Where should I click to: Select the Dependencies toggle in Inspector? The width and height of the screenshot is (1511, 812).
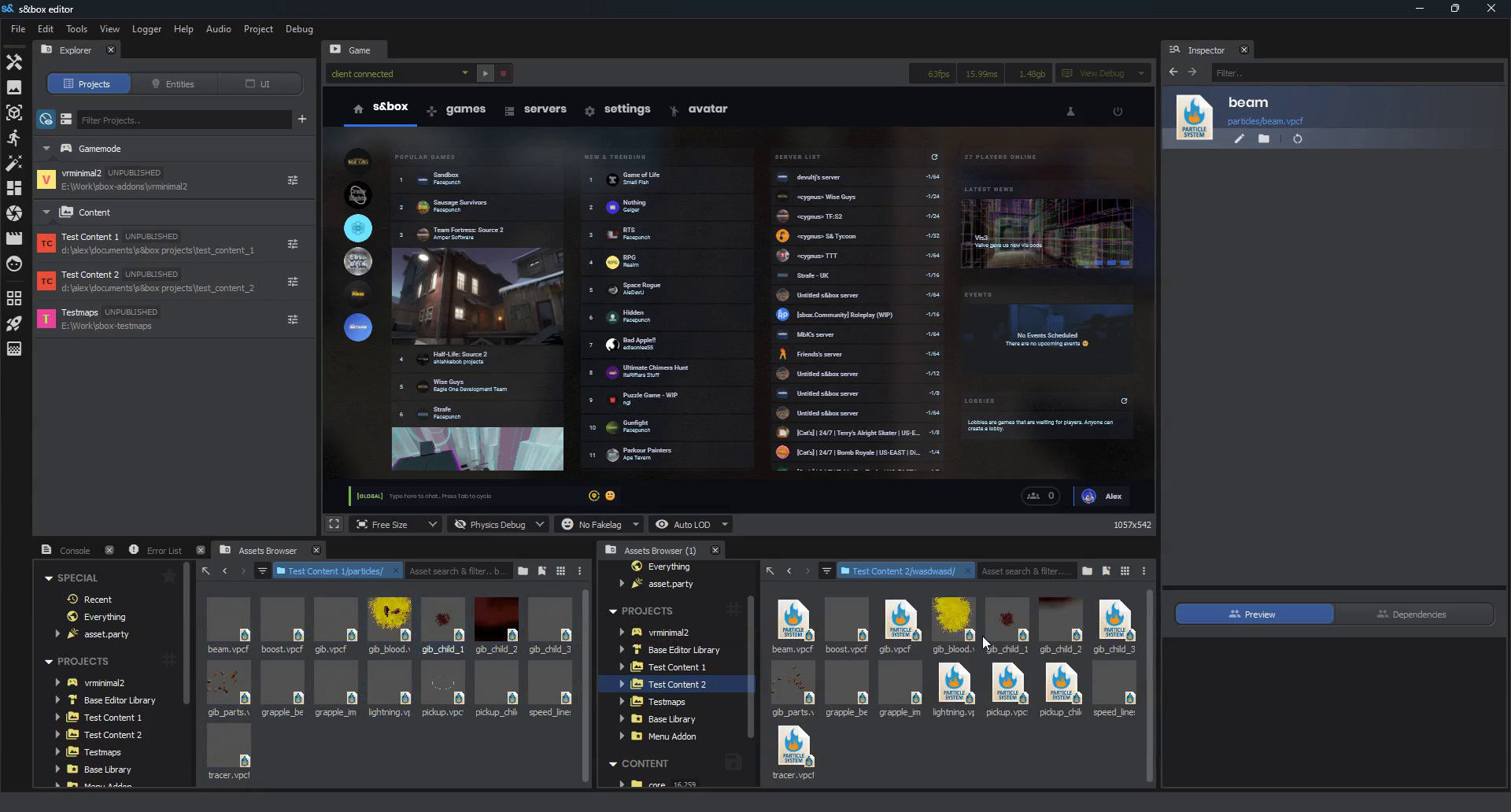tap(1413, 615)
